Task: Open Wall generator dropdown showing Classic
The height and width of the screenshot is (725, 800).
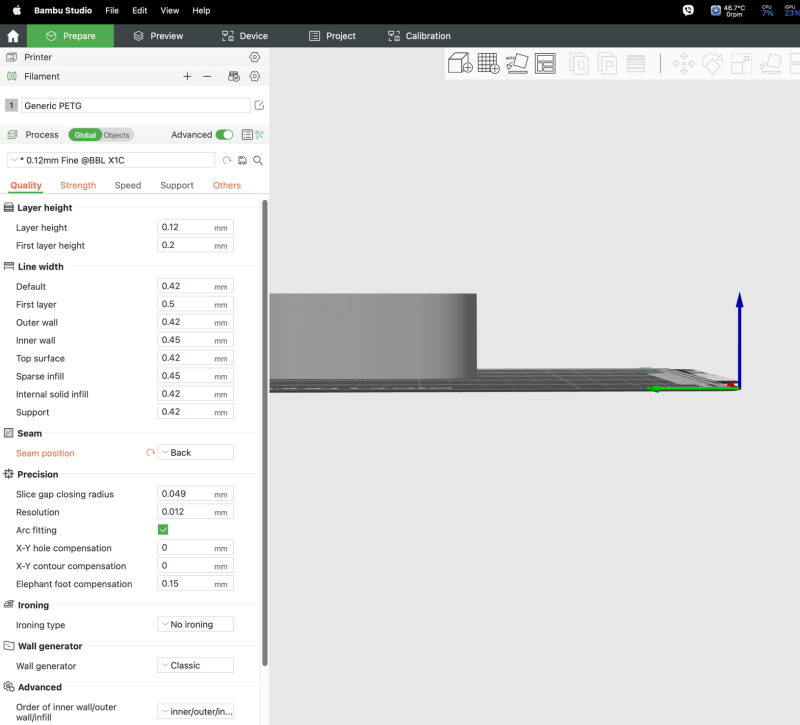Action: tap(195, 665)
